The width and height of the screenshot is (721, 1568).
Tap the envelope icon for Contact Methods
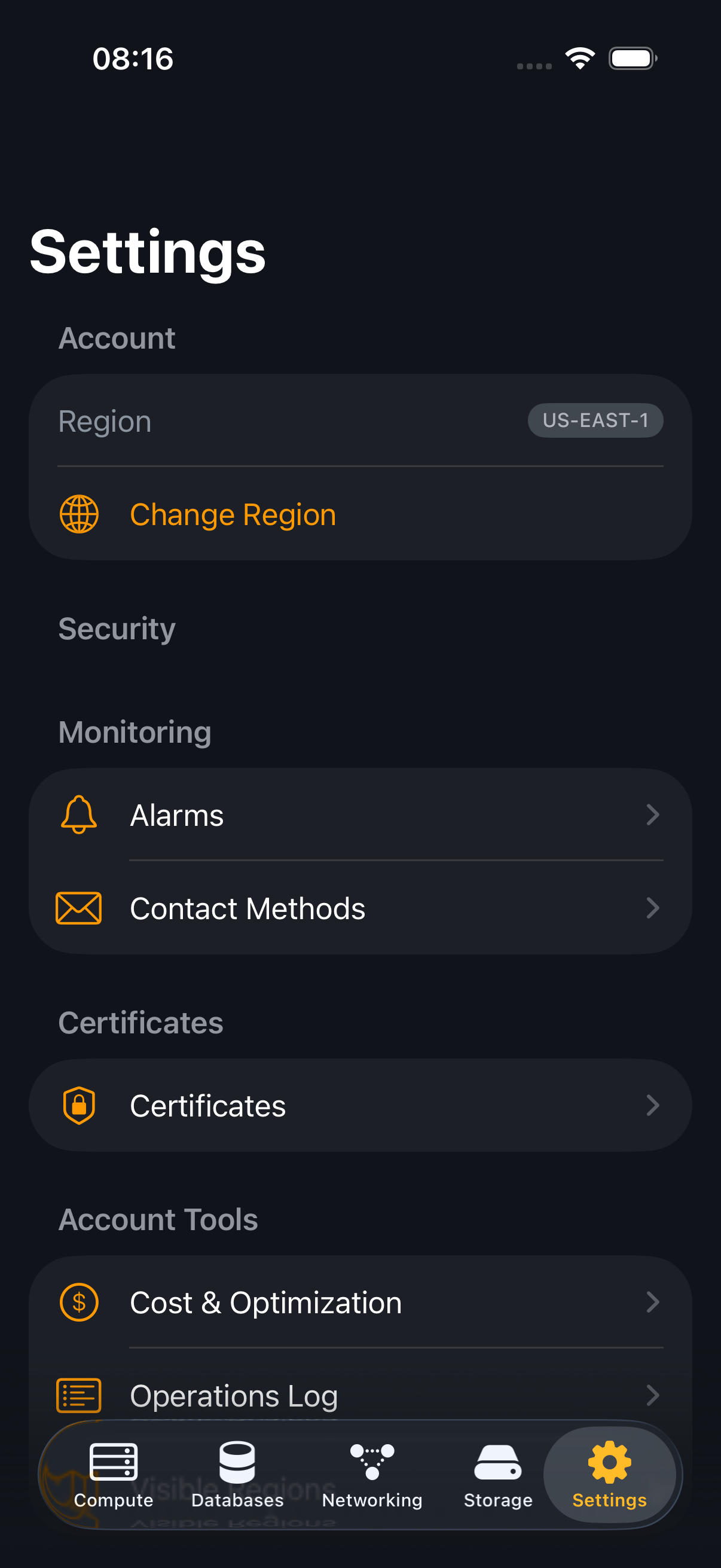point(79,908)
